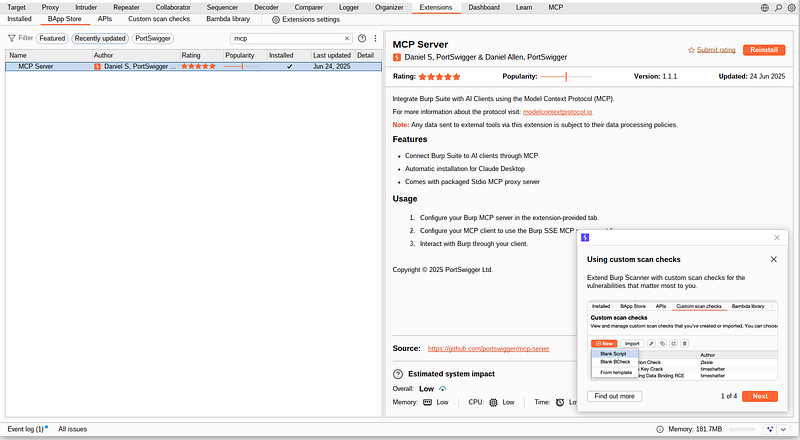Switch to the APIs sub-tab

(x=105, y=19)
